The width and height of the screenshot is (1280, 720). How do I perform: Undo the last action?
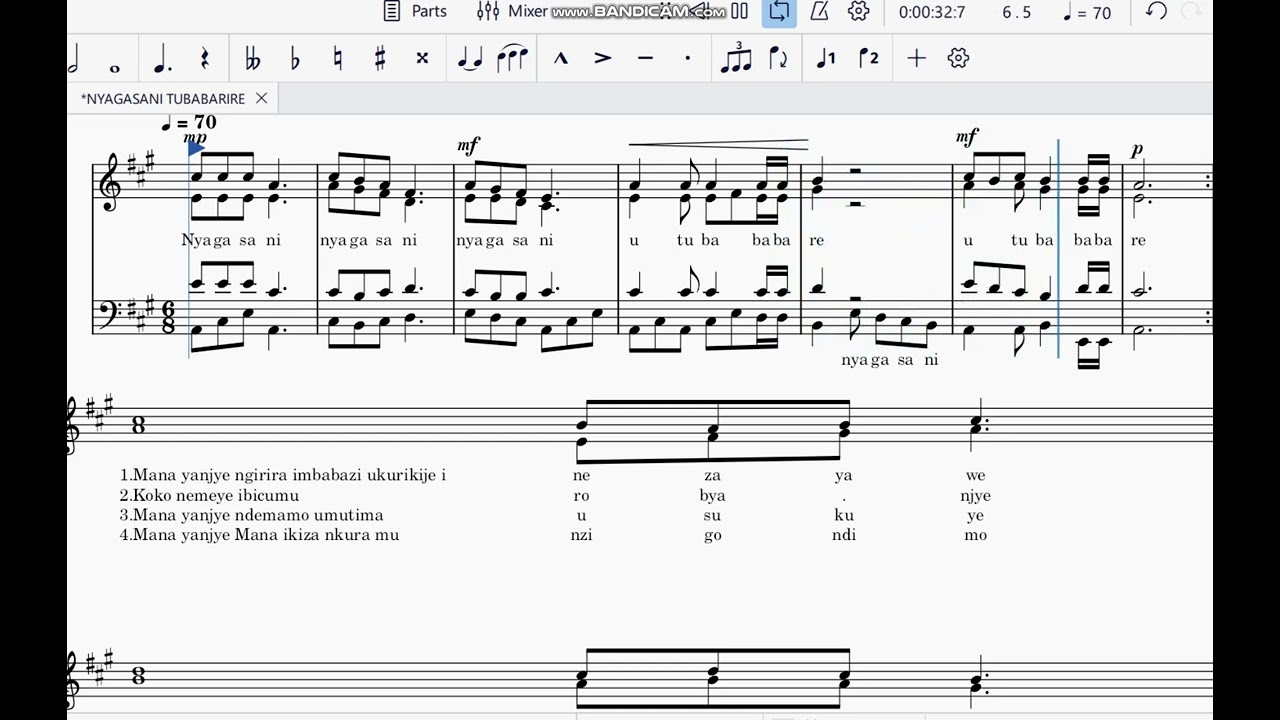[x=1156, y=12]
